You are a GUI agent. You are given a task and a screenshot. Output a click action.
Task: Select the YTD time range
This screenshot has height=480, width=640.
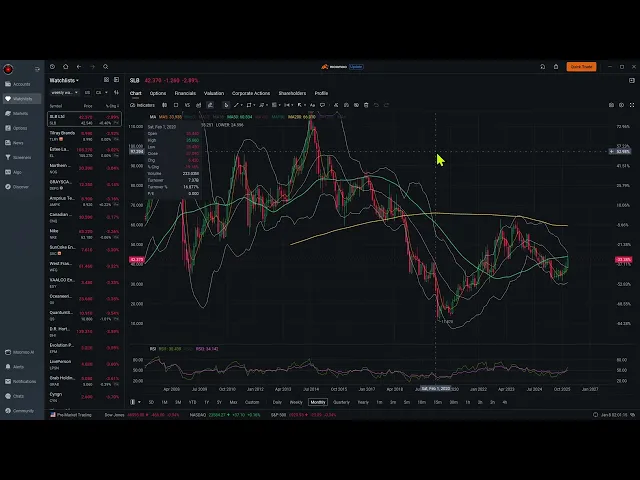(192, 402)
